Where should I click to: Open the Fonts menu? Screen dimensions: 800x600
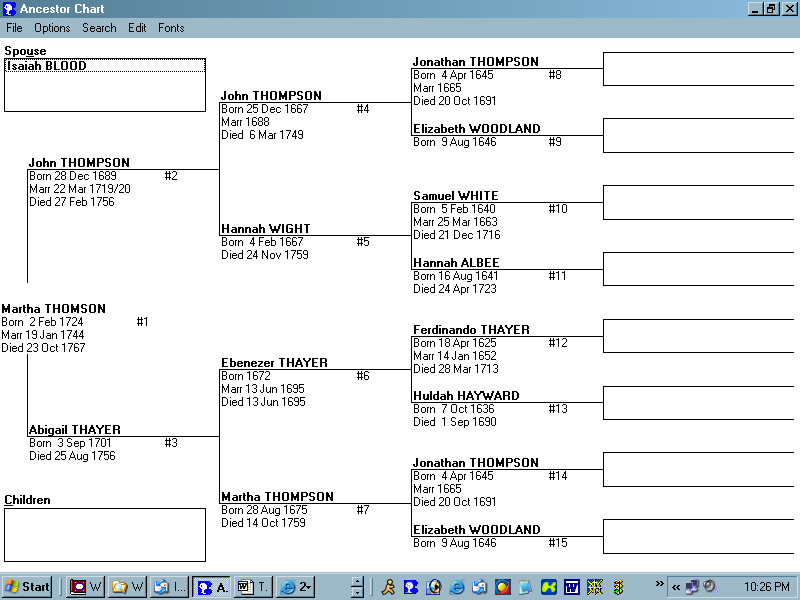171,28
